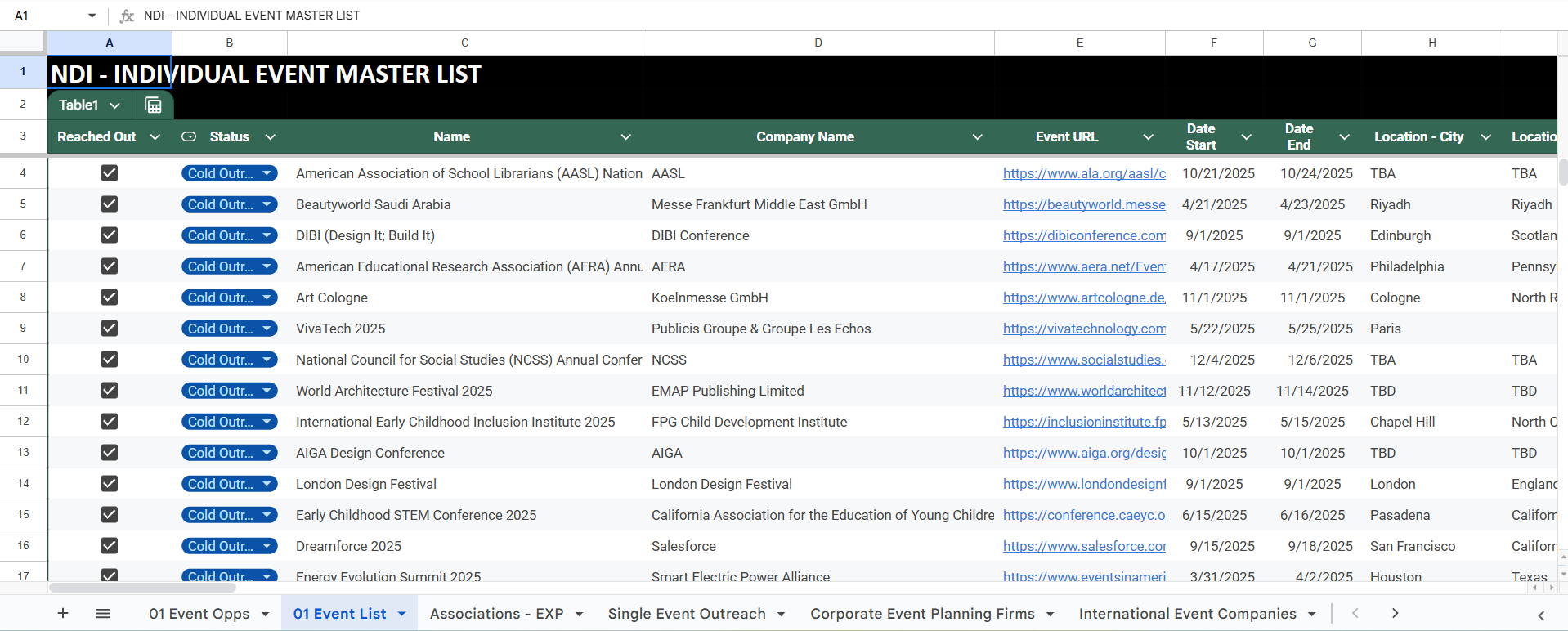Open the Name box dropdown arrow
The width and height of the screenshot is (1568, 631).
click(92, 16)
